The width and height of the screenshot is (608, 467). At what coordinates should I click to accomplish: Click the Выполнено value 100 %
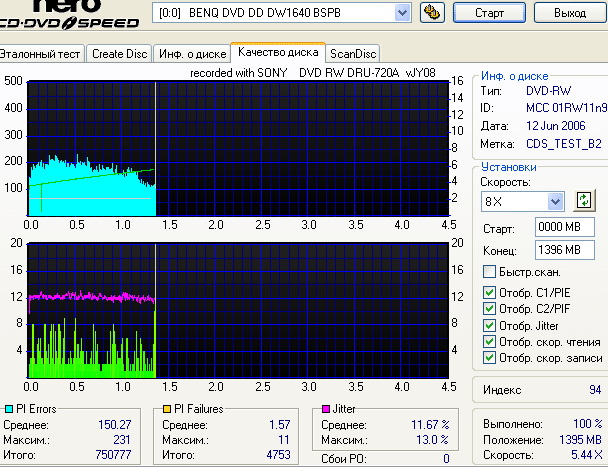[x=587, y=423]
